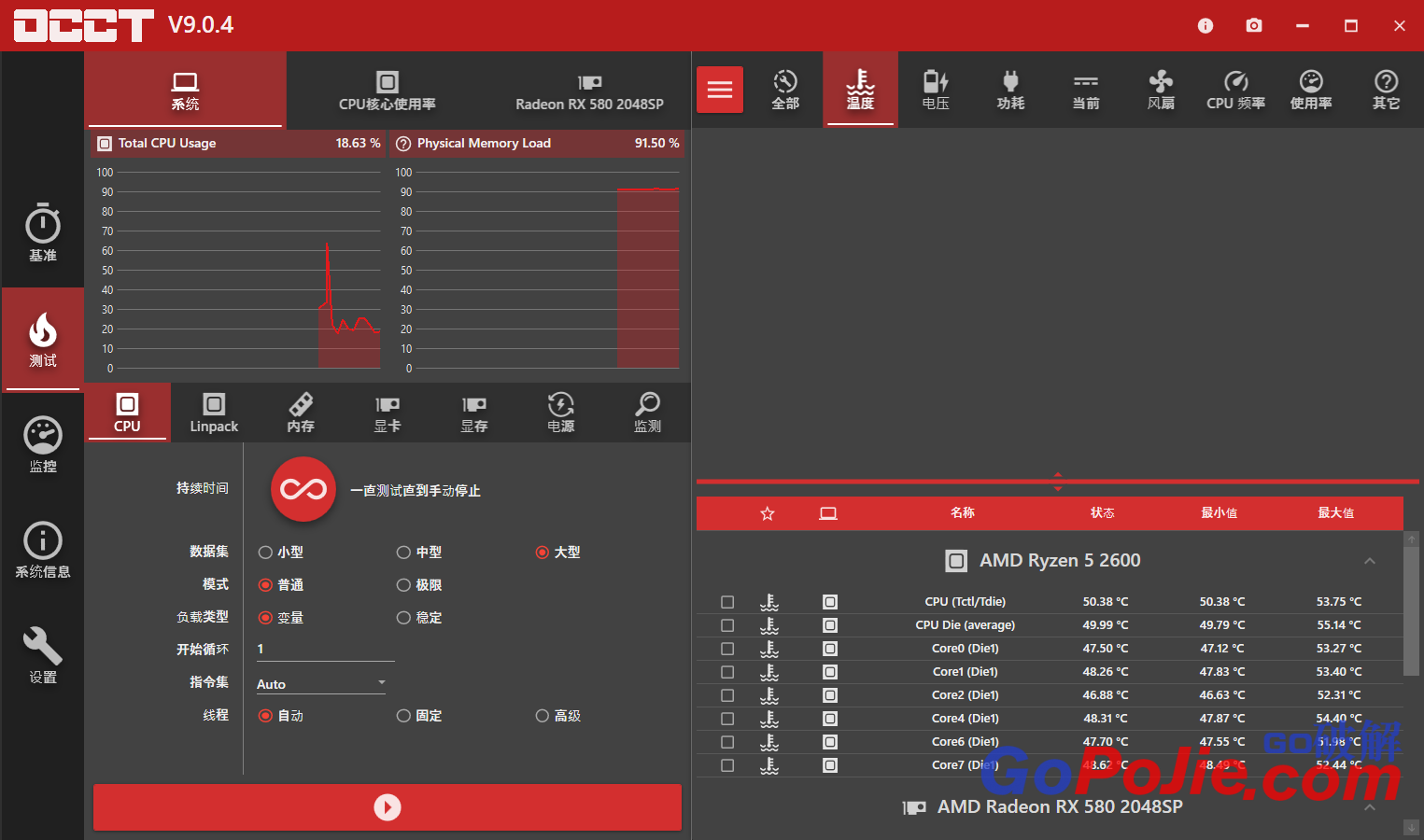The width and height of the screenshot is (1424, 840).
Task: Select the Linpack test tab
Action: [214, 413]
